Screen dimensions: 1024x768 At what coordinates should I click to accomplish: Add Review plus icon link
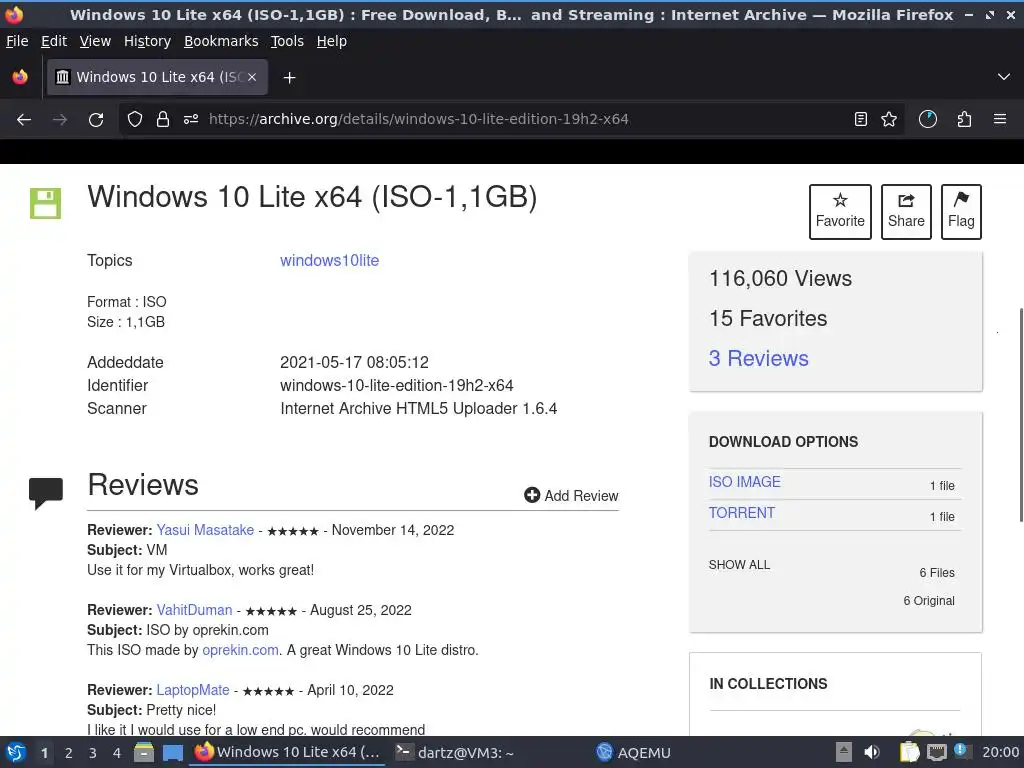pos(571,496)
